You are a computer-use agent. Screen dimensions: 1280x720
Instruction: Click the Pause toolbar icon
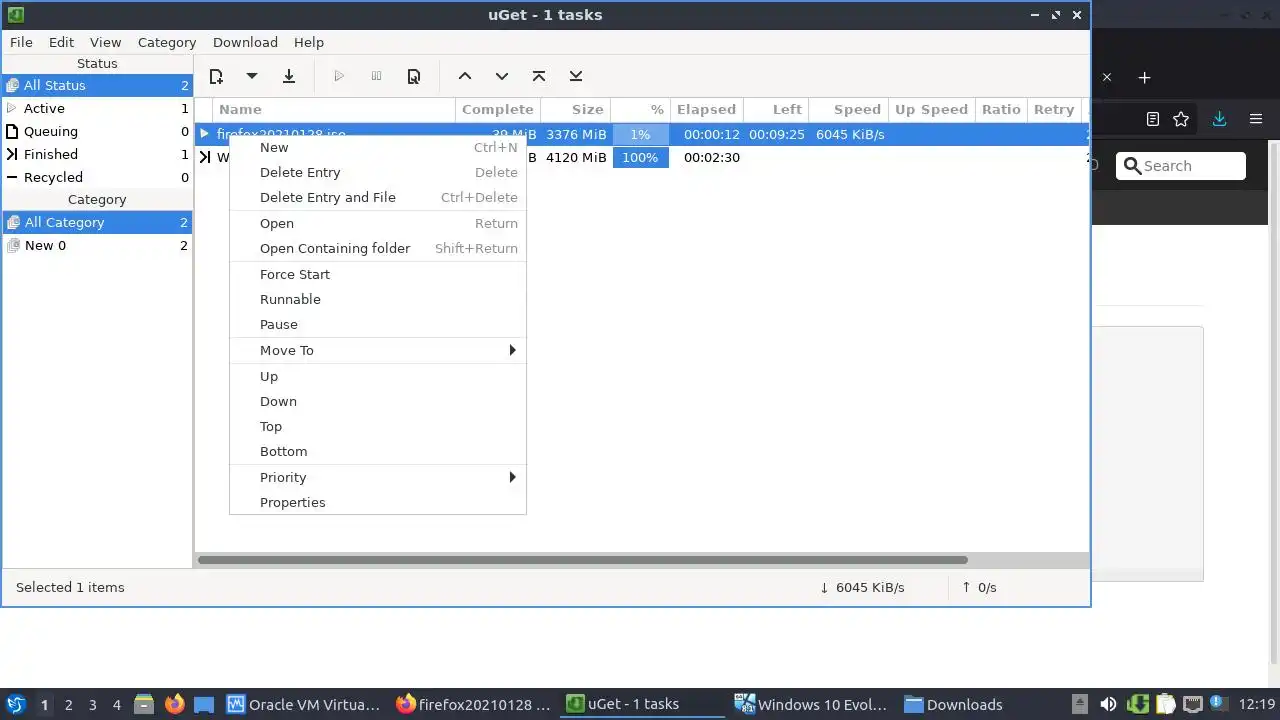pyautogui.click(x=376, y=76)
